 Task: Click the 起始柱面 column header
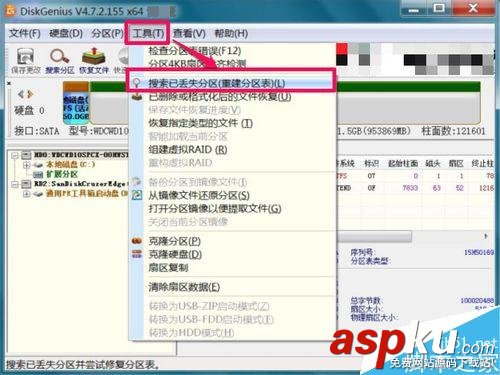point(403,163)
